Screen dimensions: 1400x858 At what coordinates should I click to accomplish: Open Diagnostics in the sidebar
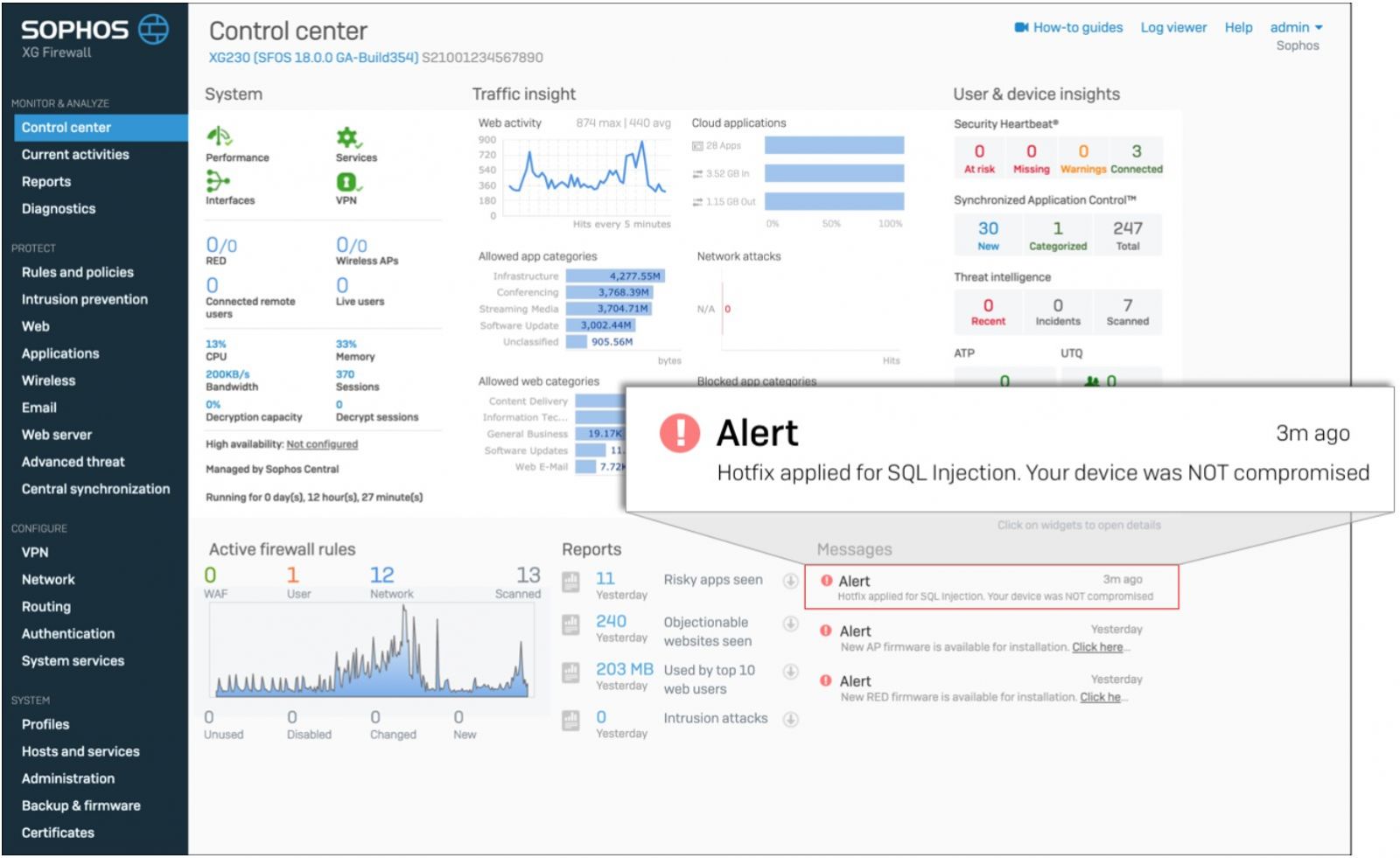[x=59, y=209]
